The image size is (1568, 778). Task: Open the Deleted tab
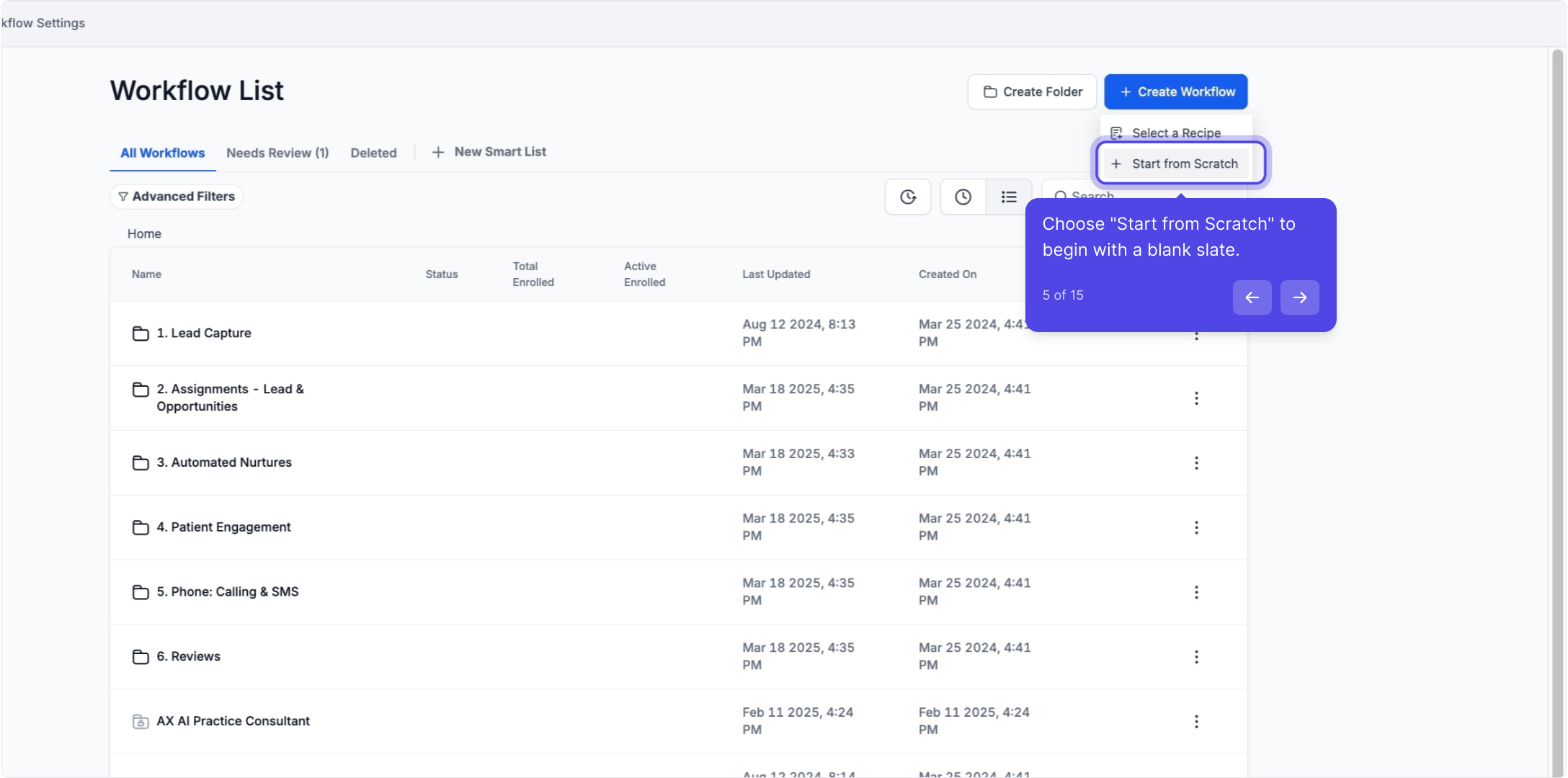(373, 153)
